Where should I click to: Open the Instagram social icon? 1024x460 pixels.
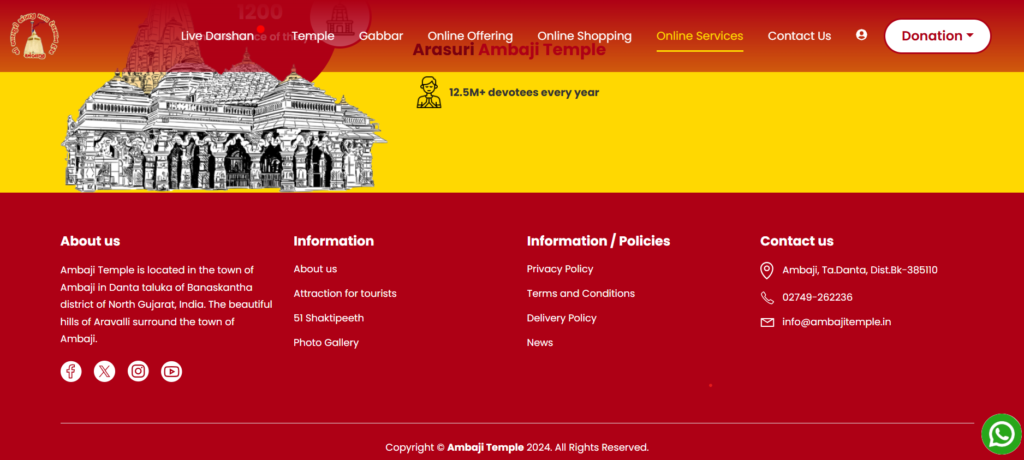click(x=138, y=371)
